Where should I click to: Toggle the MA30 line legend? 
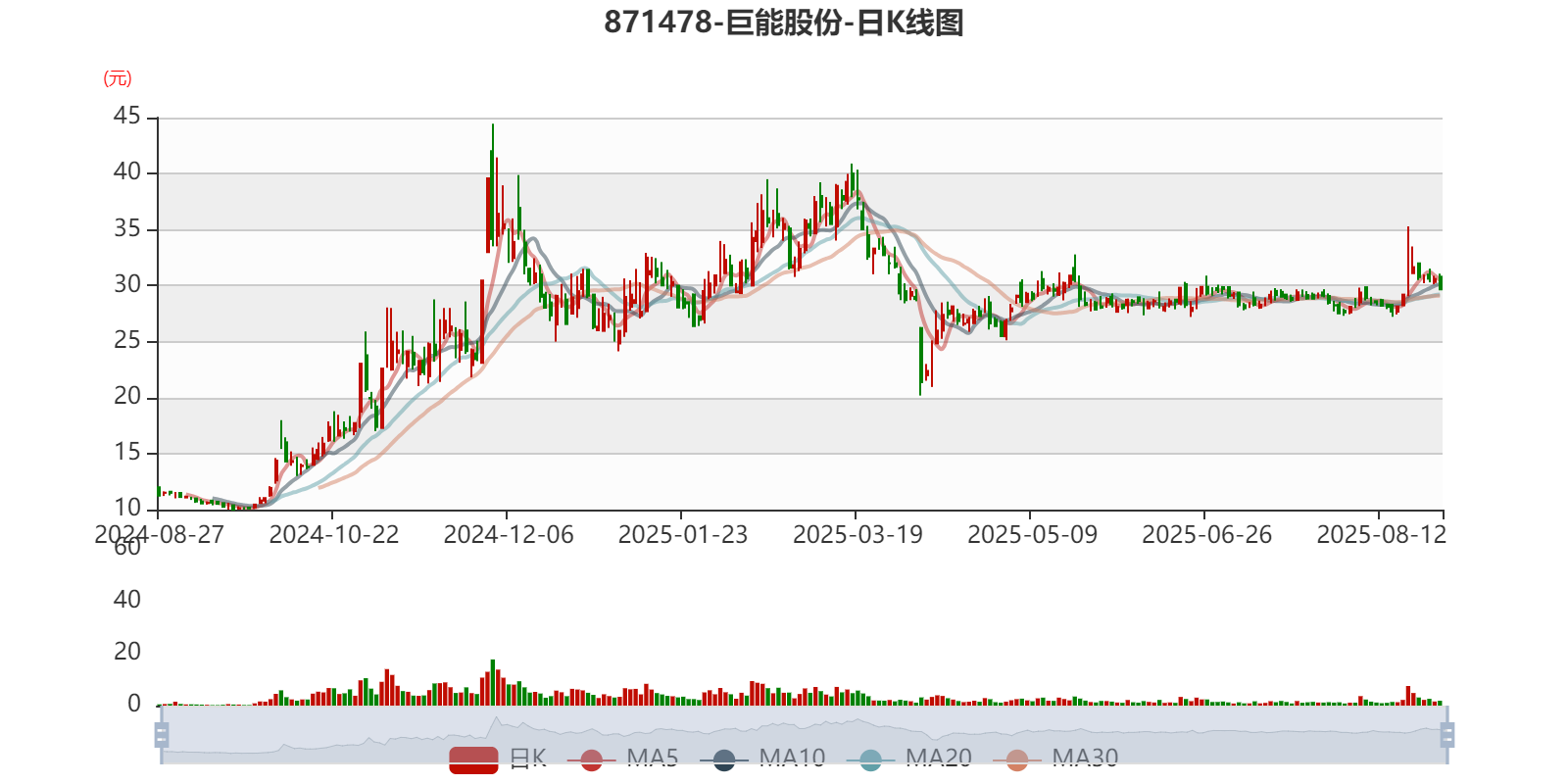coord(1056,759)
